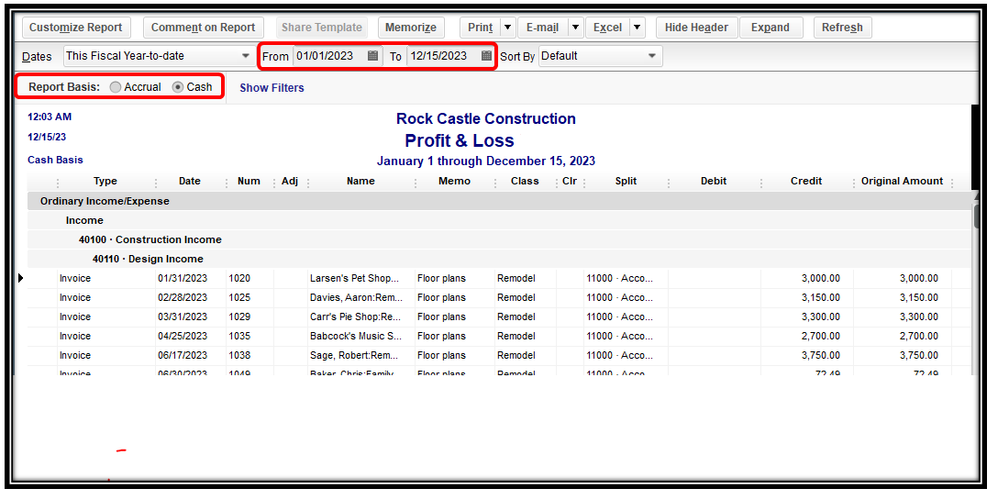Click the Original Amount column header
The width and height of the screenshot is (998, 500).
pos(903,181)
